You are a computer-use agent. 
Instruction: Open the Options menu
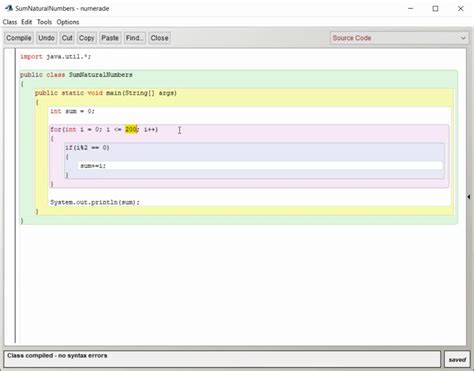point(68,22)
